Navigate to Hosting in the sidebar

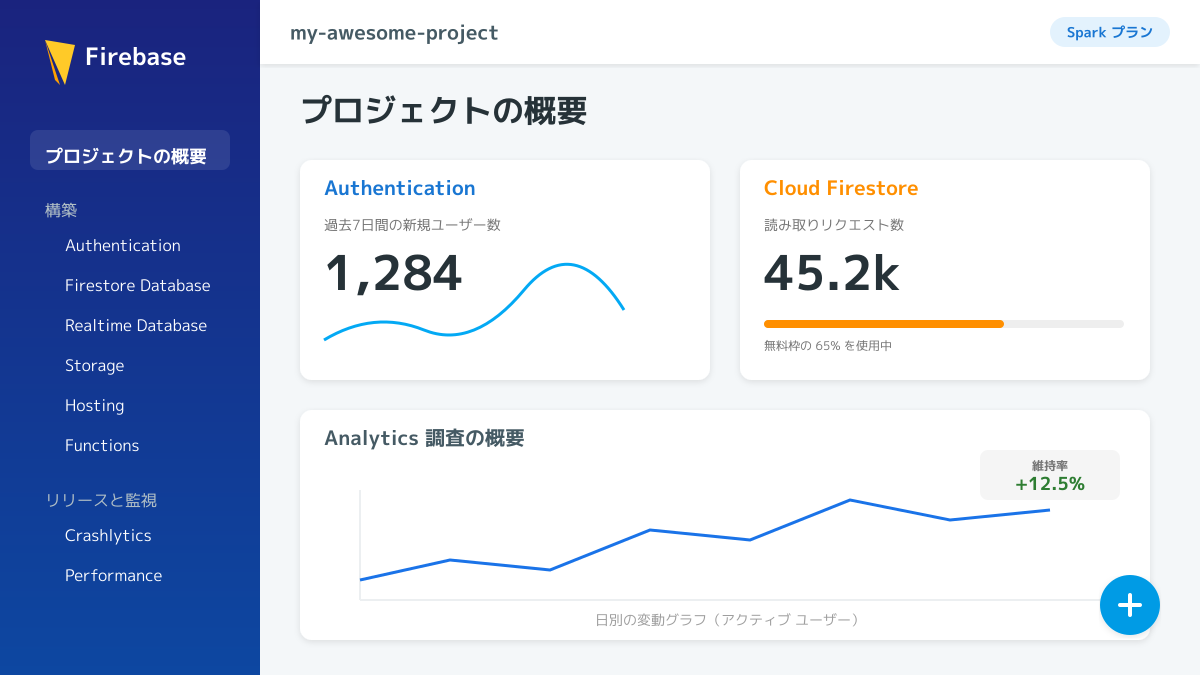(x=95, y=405)
